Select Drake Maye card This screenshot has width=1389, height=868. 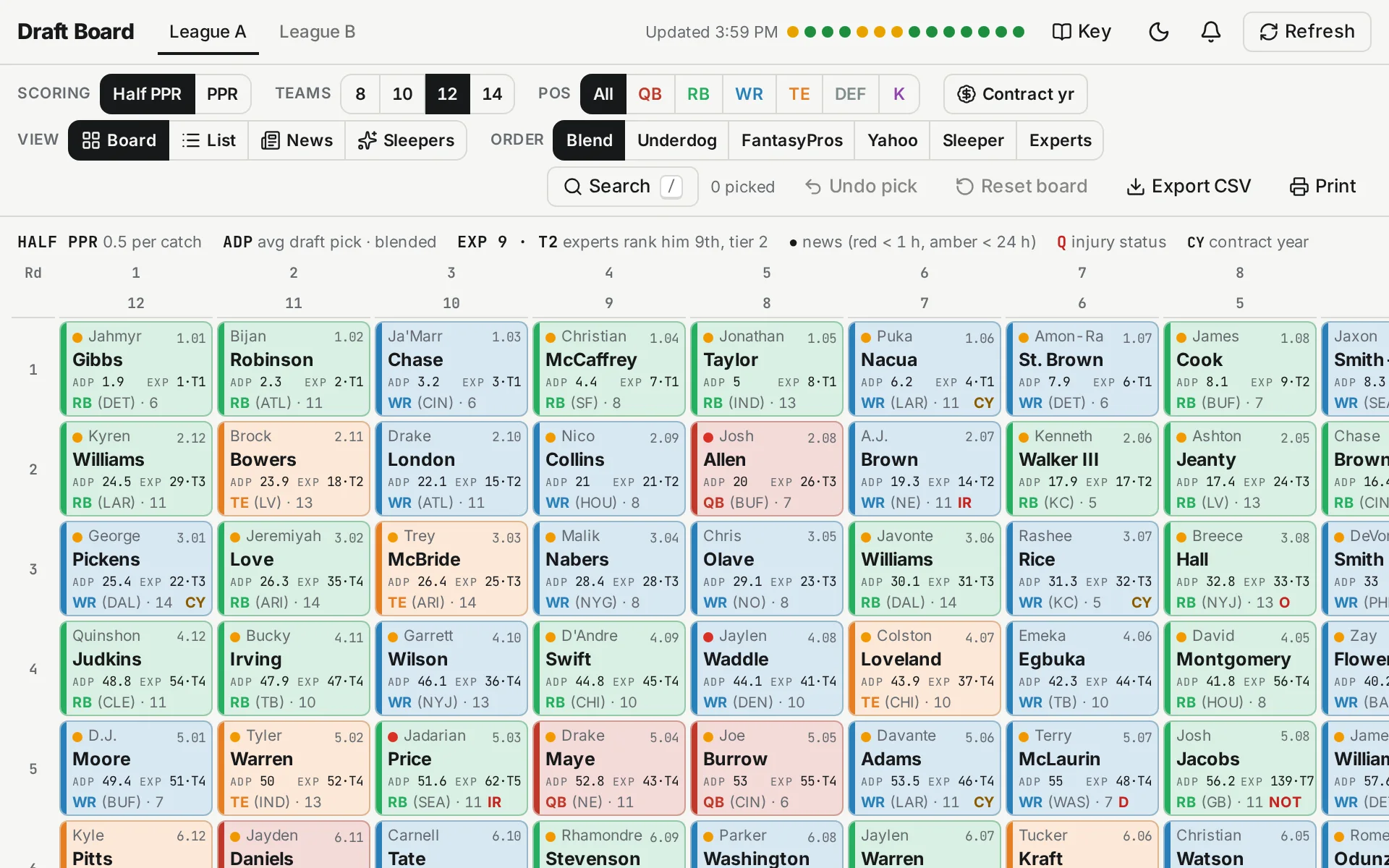tap(609, 768)
